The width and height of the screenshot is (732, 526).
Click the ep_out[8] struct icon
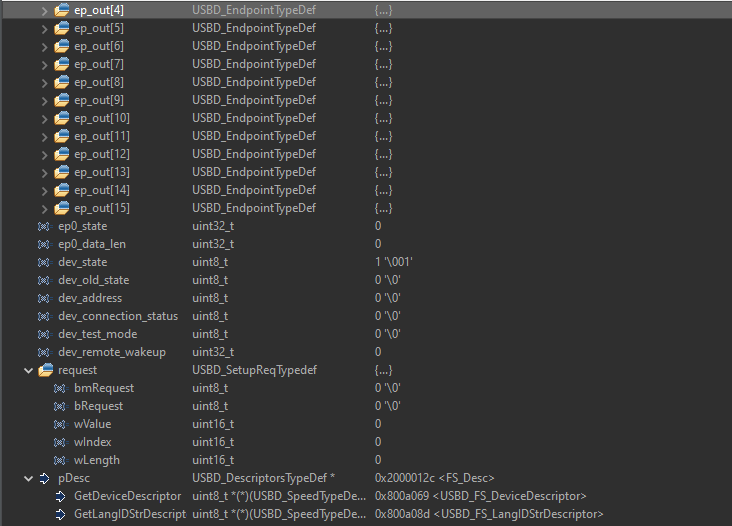coord(62,82)
